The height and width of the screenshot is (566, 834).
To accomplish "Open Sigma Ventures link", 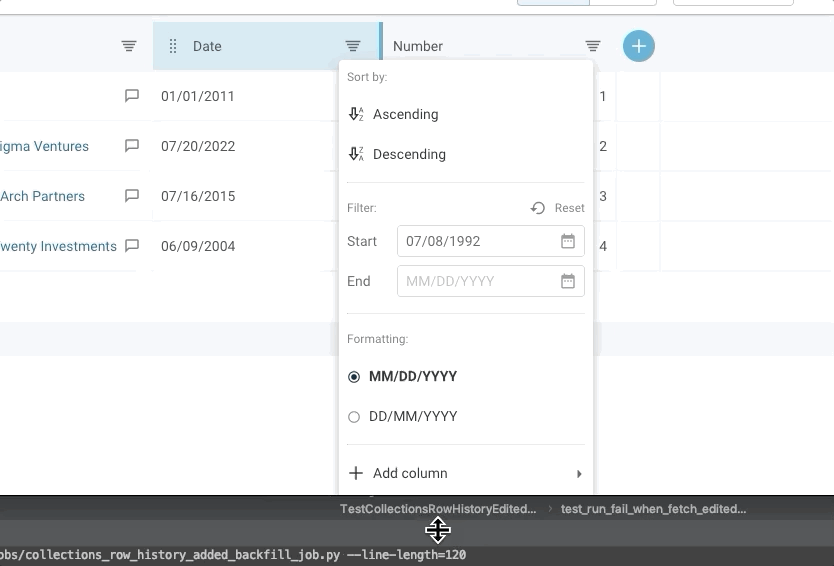I will pos(44,146).
